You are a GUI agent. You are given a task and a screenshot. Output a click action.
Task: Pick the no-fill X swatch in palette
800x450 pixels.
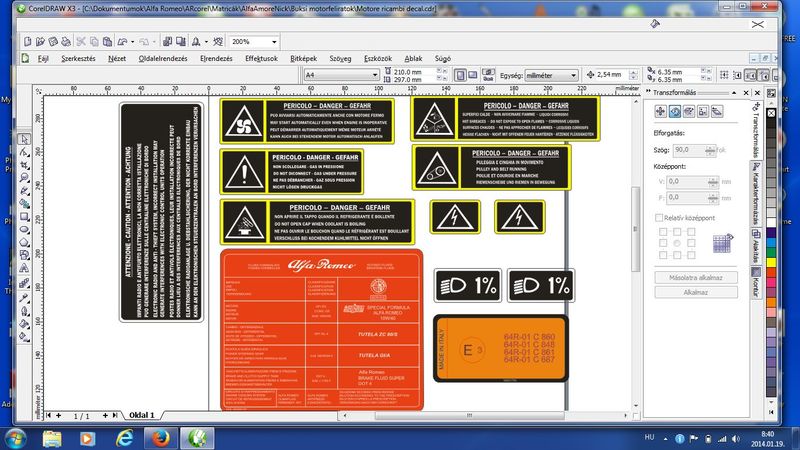pyautogui.click(x=771, y=113)
